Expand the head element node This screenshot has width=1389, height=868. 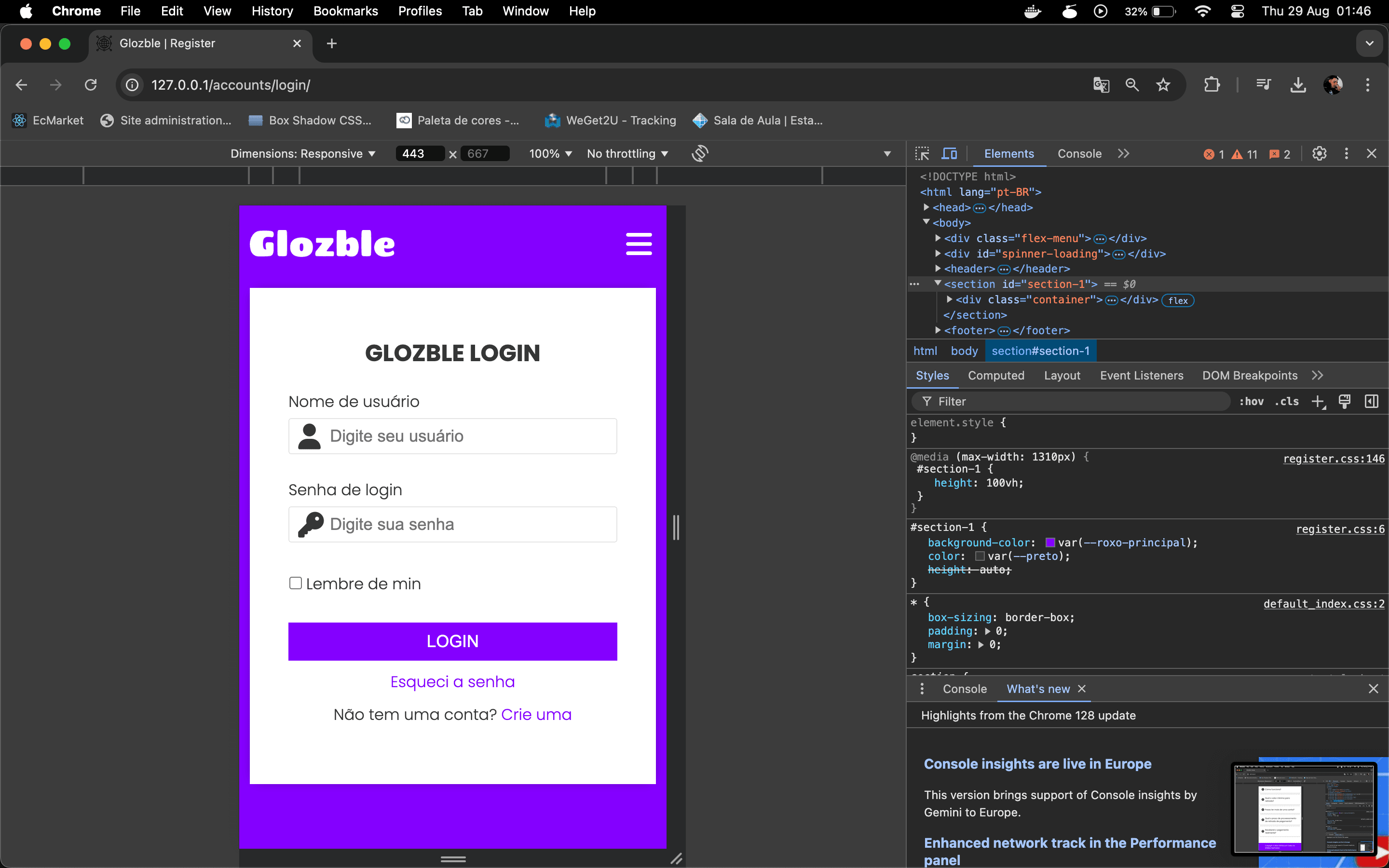tap(926, 207)
